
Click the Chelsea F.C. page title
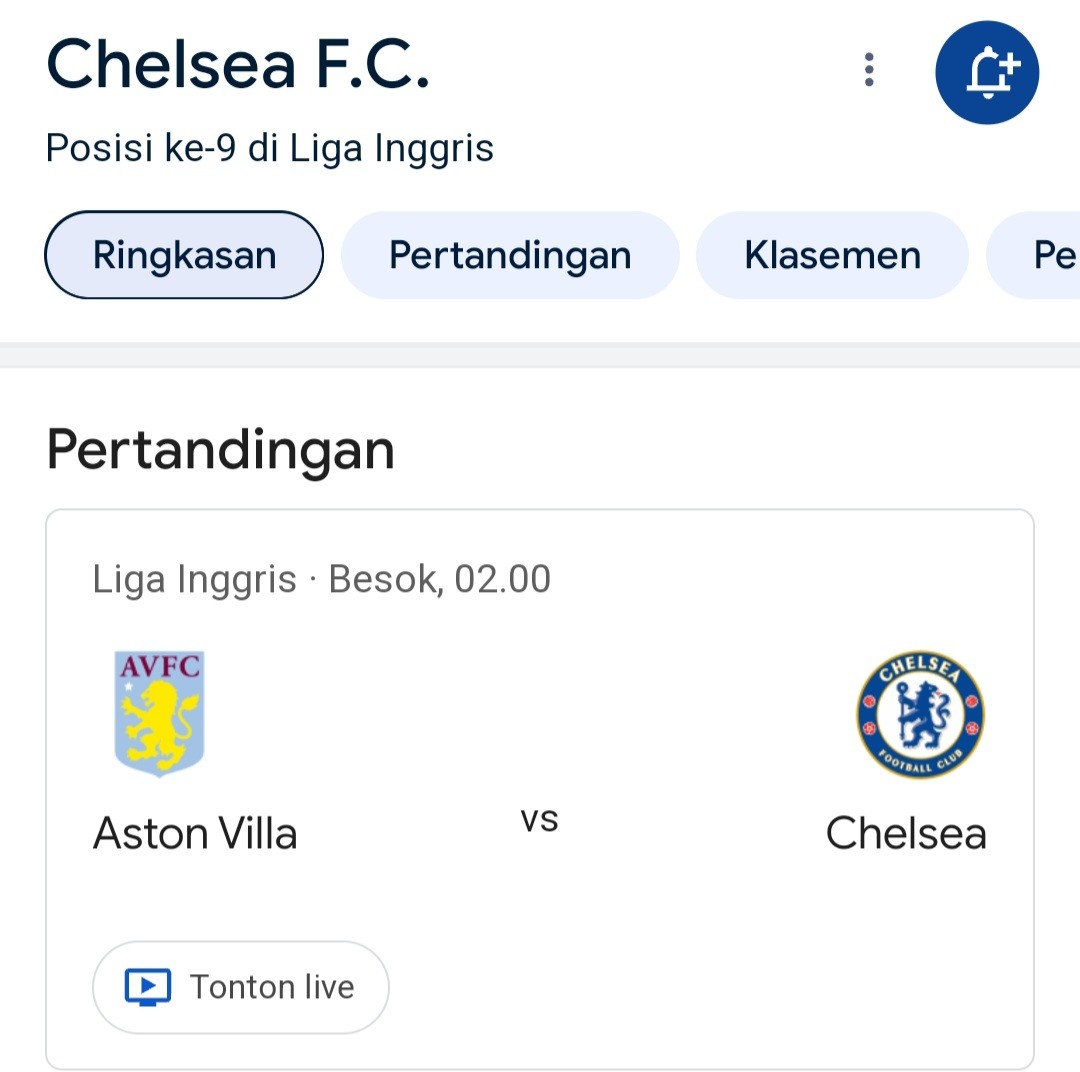(238, 63)
